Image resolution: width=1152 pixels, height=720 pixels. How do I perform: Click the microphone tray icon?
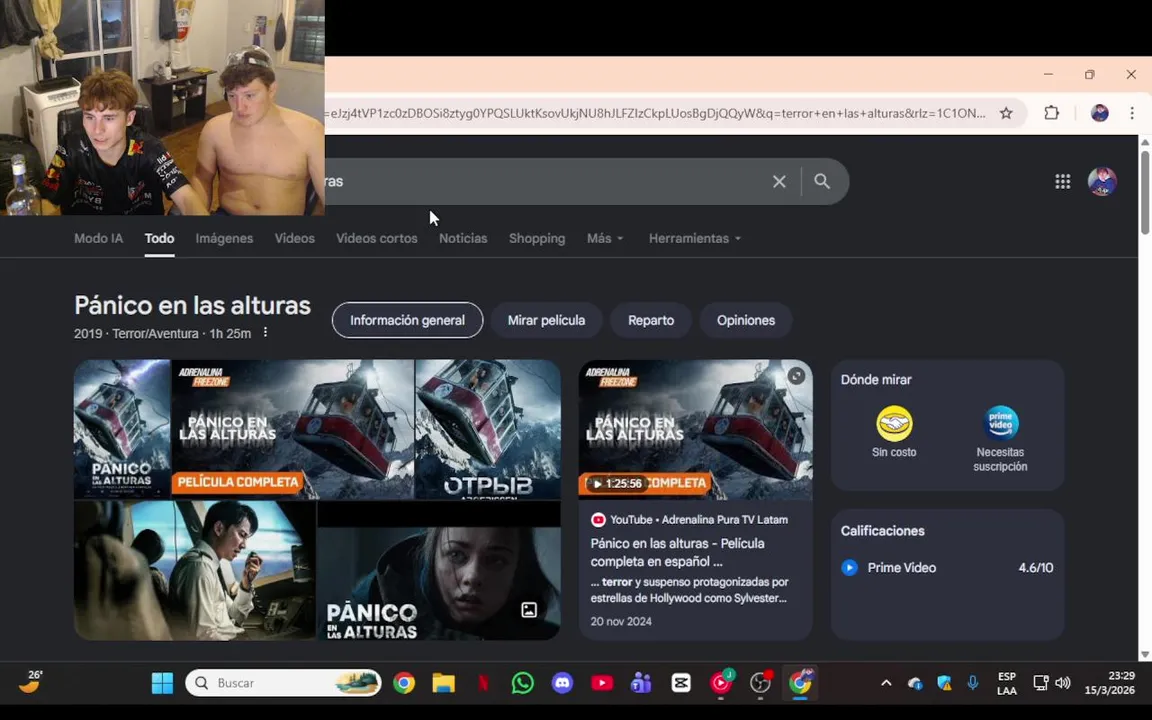(973, 683)
